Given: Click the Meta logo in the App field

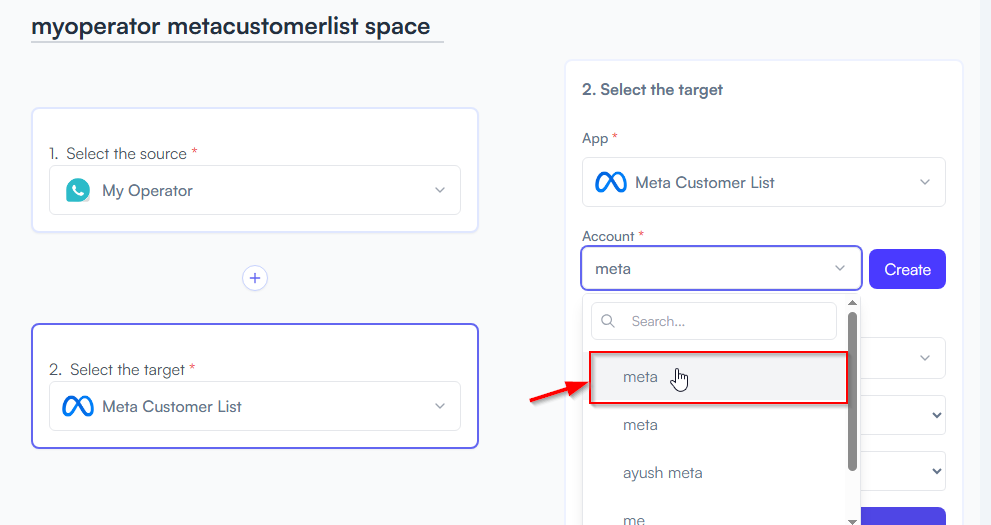Looking at the screenshot, I should point(611,183).
